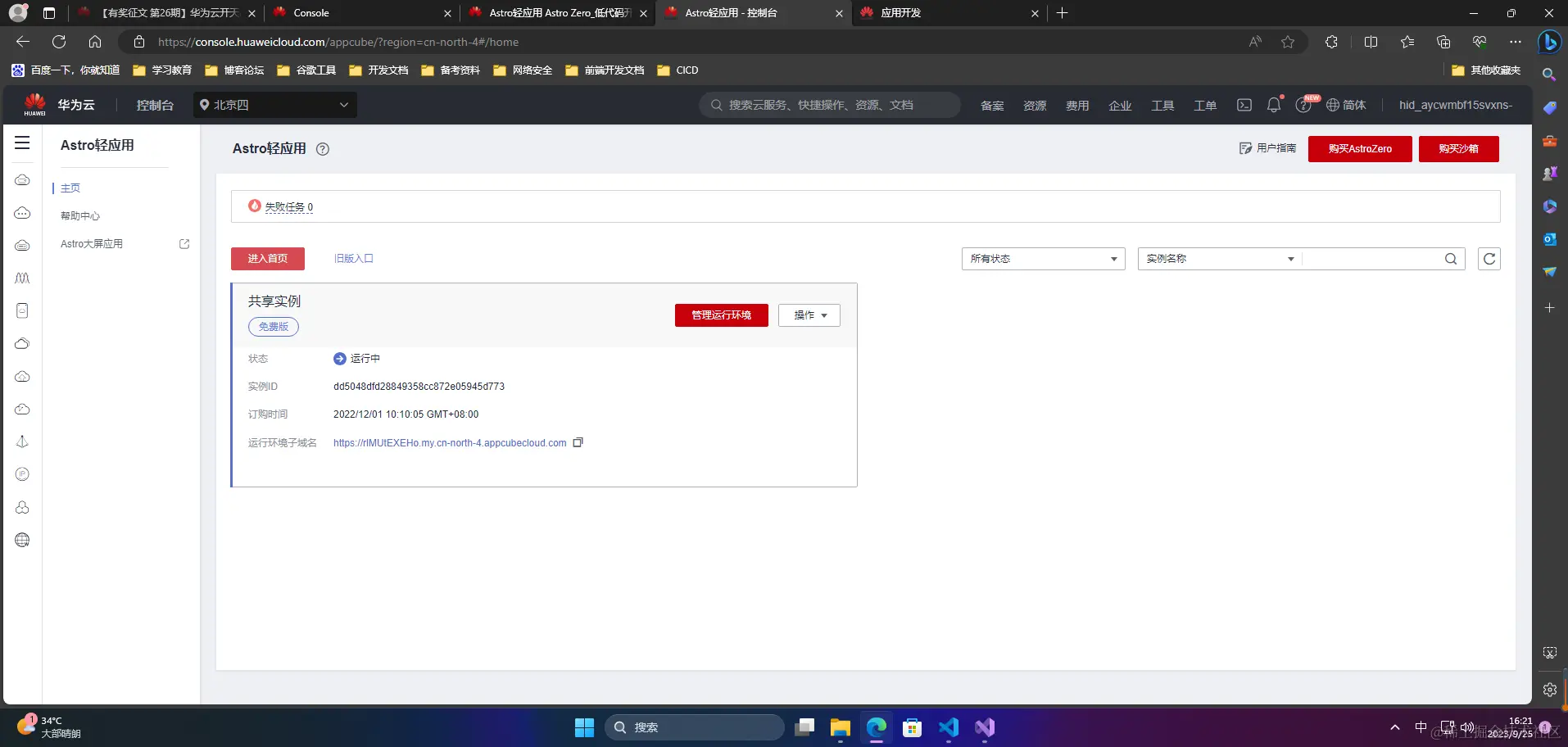The image size is (1568, 747).
Task: Click 控制台 in the header
Action: (155, 106)
